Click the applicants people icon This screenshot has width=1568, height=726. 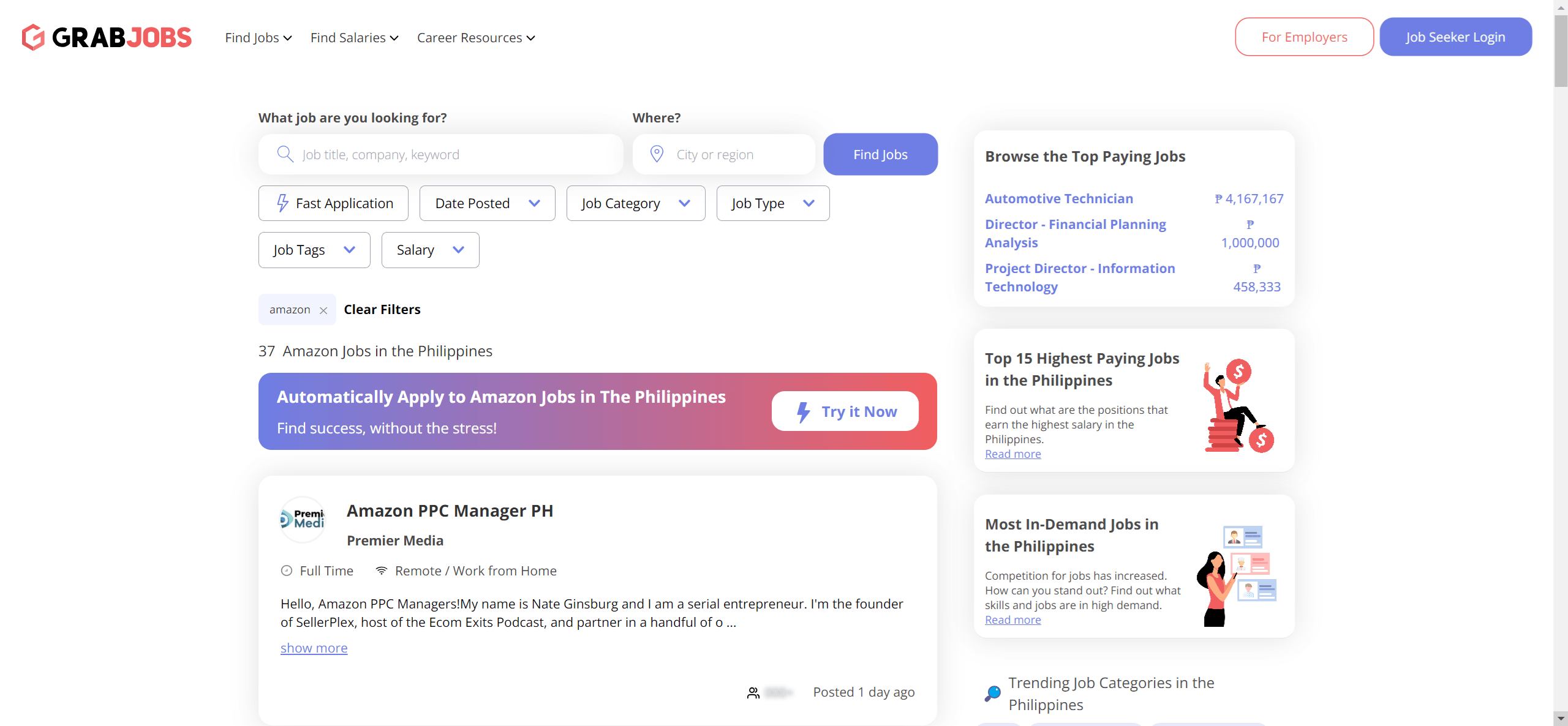[753, 692]
